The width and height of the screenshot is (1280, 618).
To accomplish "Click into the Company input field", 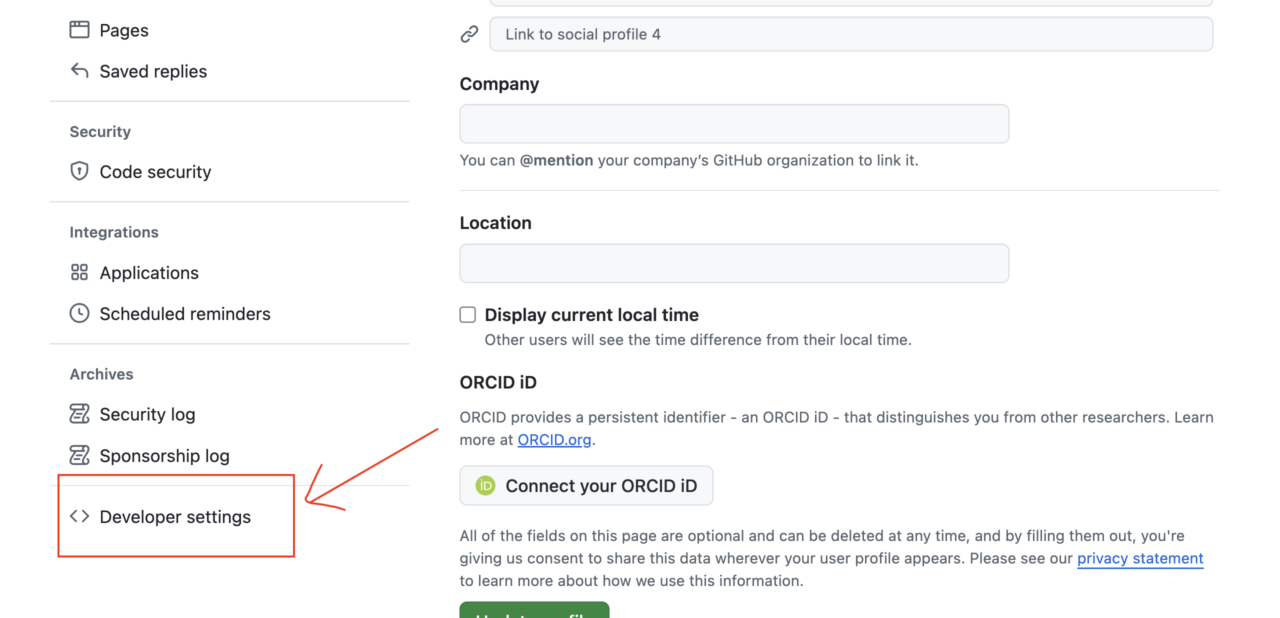I will click(734, 124).
